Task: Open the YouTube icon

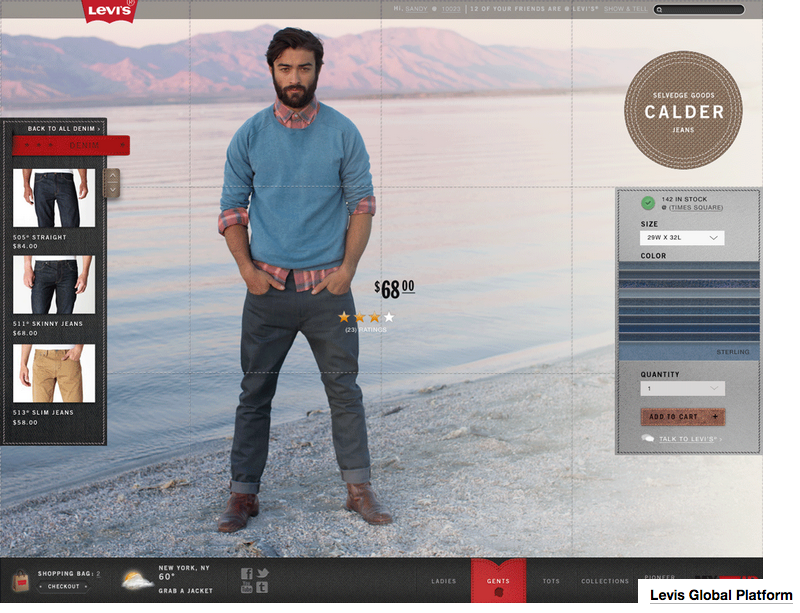Action: click(246, 587)
